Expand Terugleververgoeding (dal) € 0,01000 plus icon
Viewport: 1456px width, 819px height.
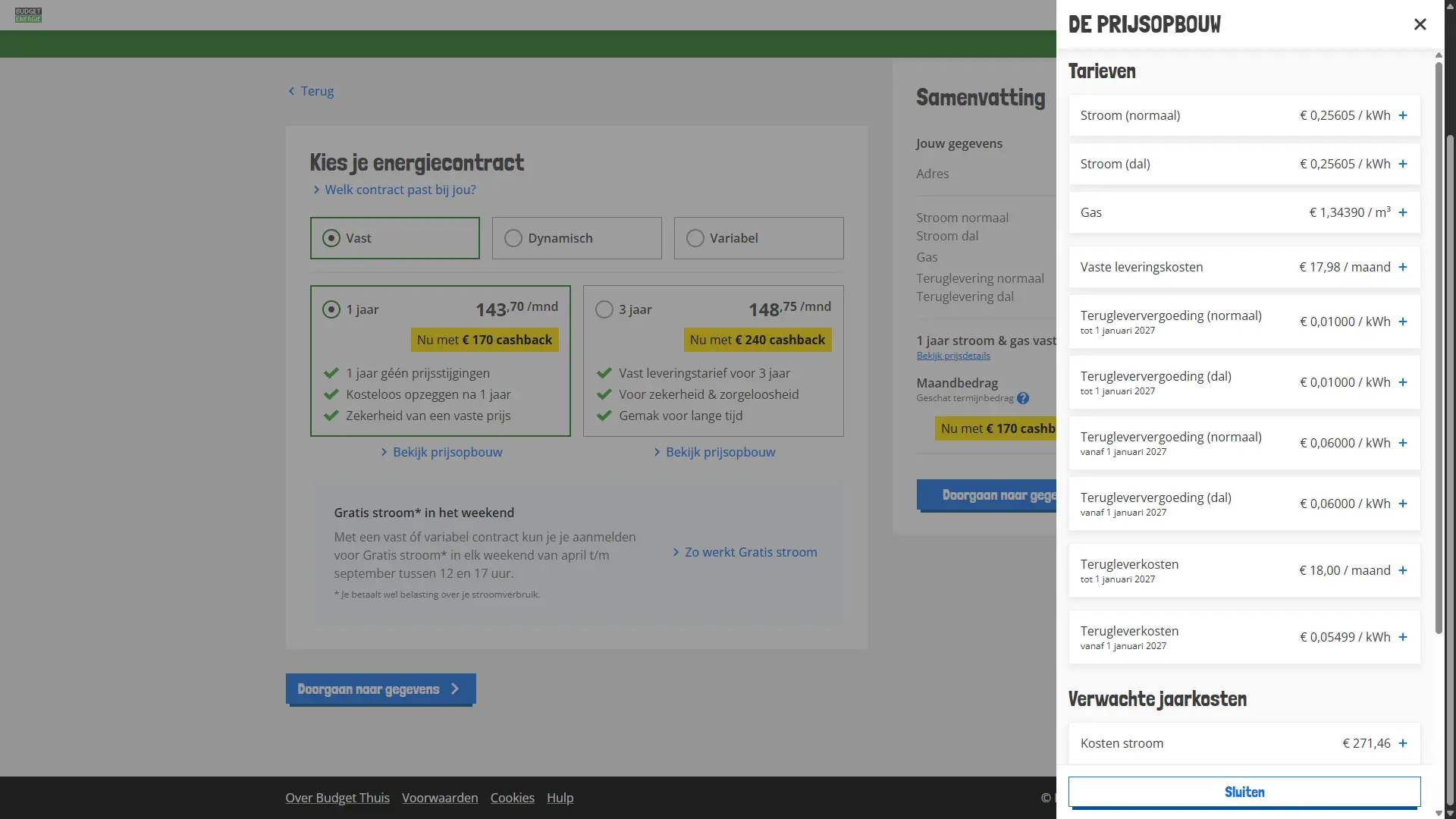[x=1403, y=382]
